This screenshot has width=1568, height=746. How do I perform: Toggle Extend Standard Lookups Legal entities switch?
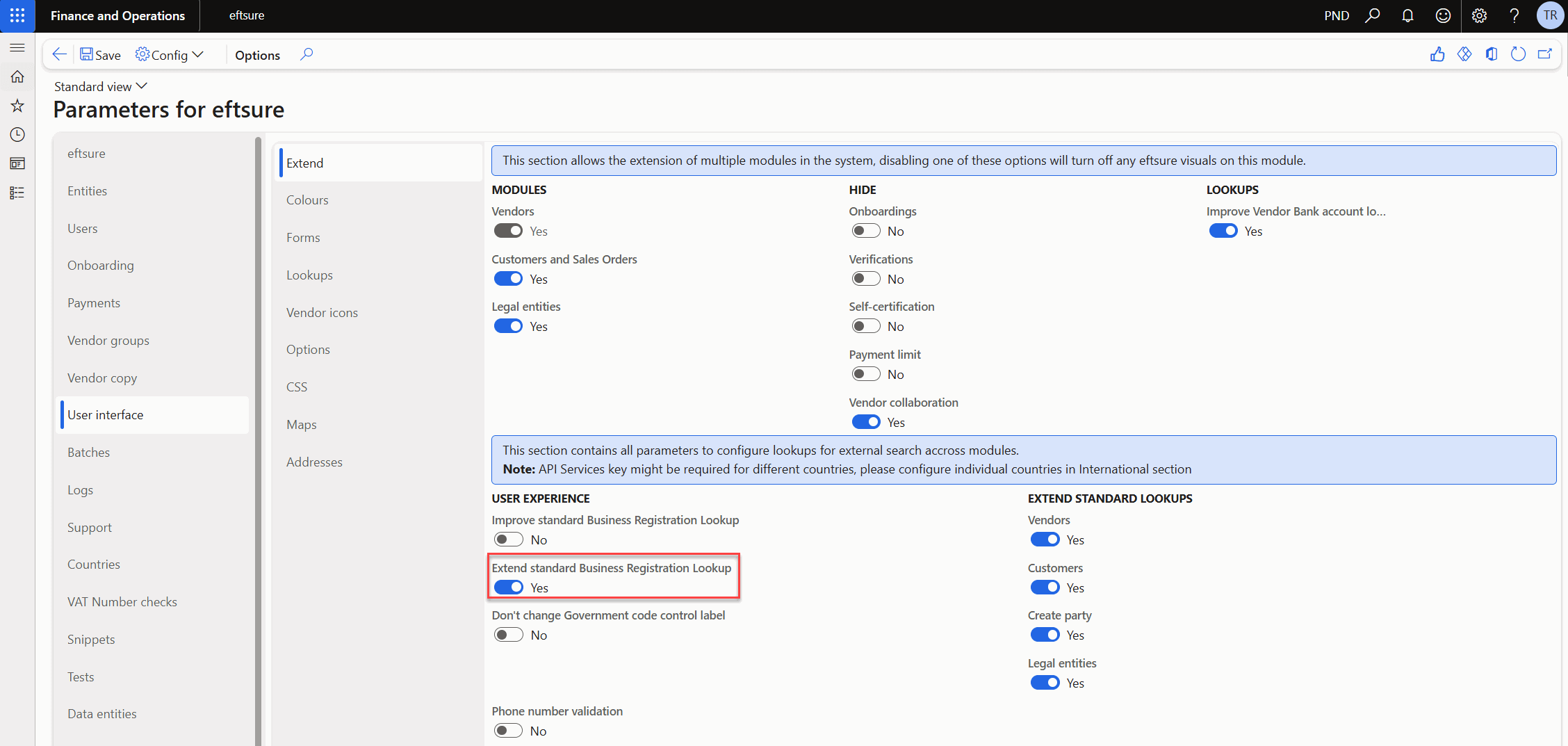coord(1045,683)
